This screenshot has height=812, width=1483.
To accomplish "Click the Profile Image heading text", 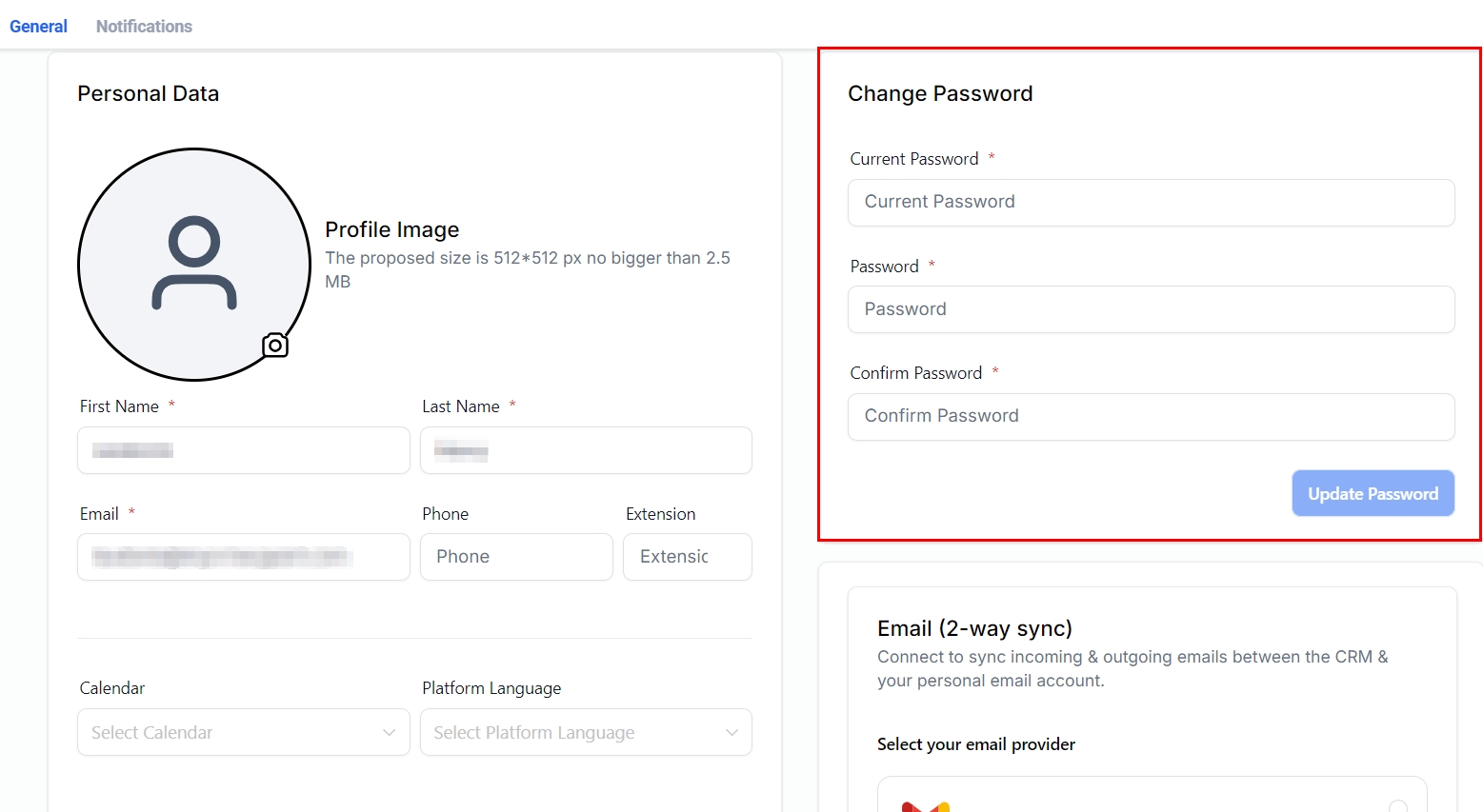I will (x=391, y=229).
